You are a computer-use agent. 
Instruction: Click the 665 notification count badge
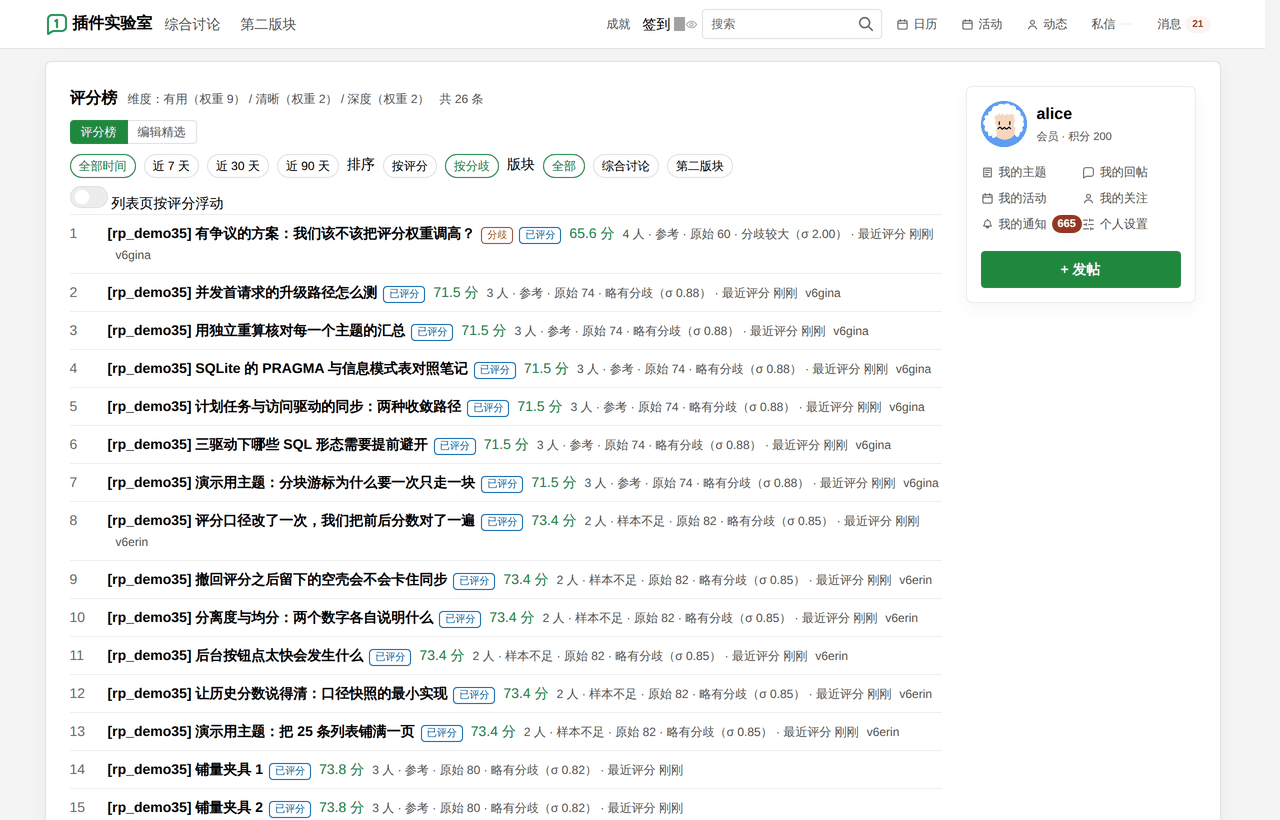click(x=1067, y=224)
